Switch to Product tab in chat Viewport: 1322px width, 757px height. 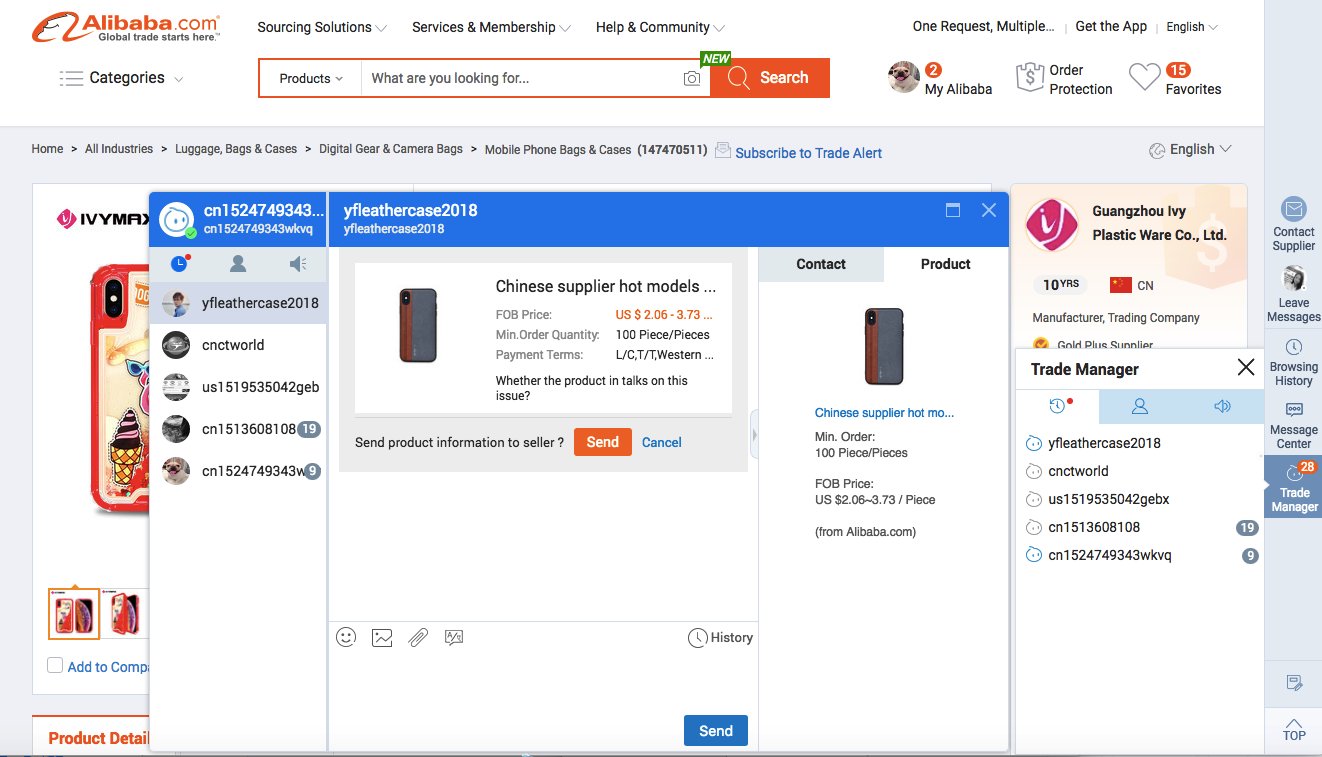[945, 264]
